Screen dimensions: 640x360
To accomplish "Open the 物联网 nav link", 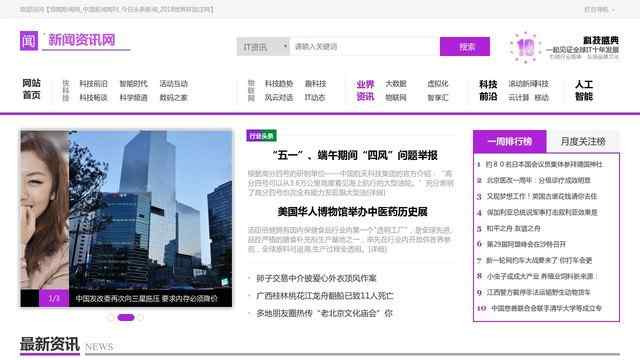I will [396, 98].
